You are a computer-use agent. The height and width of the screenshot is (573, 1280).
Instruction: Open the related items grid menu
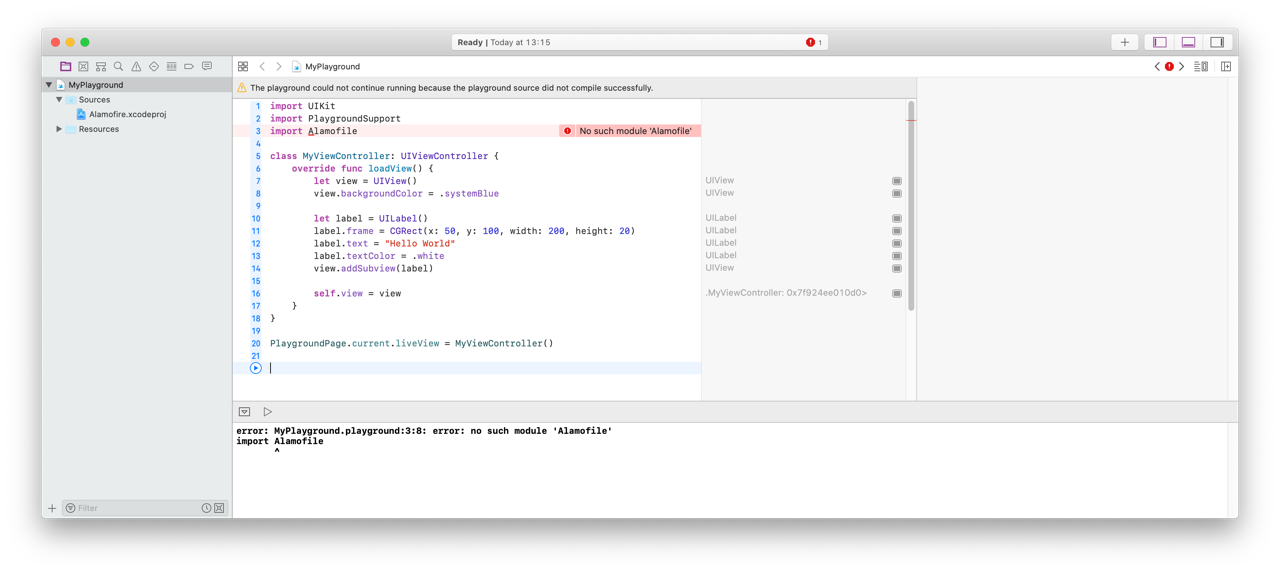243,67
